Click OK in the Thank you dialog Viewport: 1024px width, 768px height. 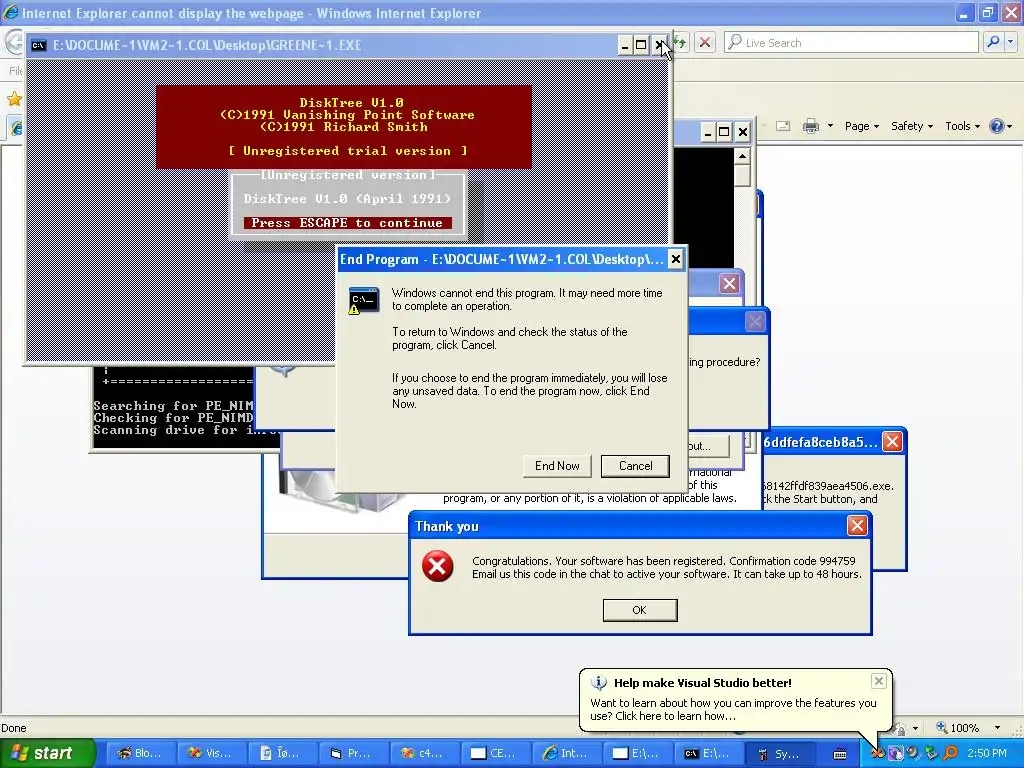pyautogui.click(x=639, y=610)
